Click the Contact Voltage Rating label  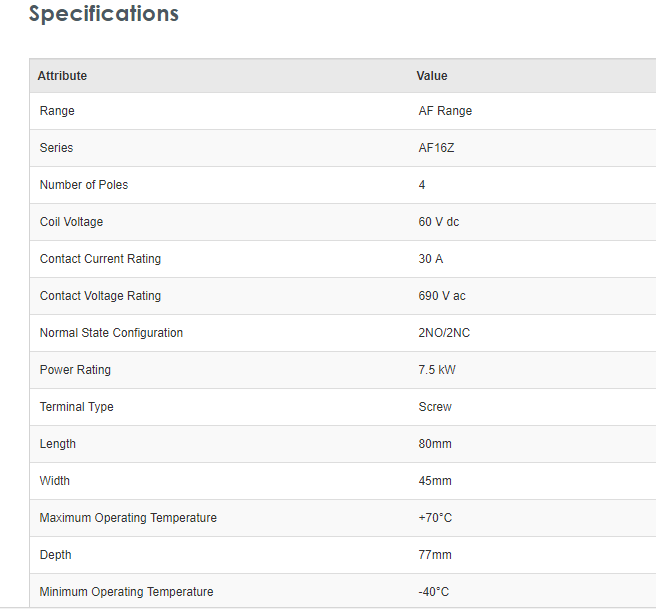click(x=100, y=296)
